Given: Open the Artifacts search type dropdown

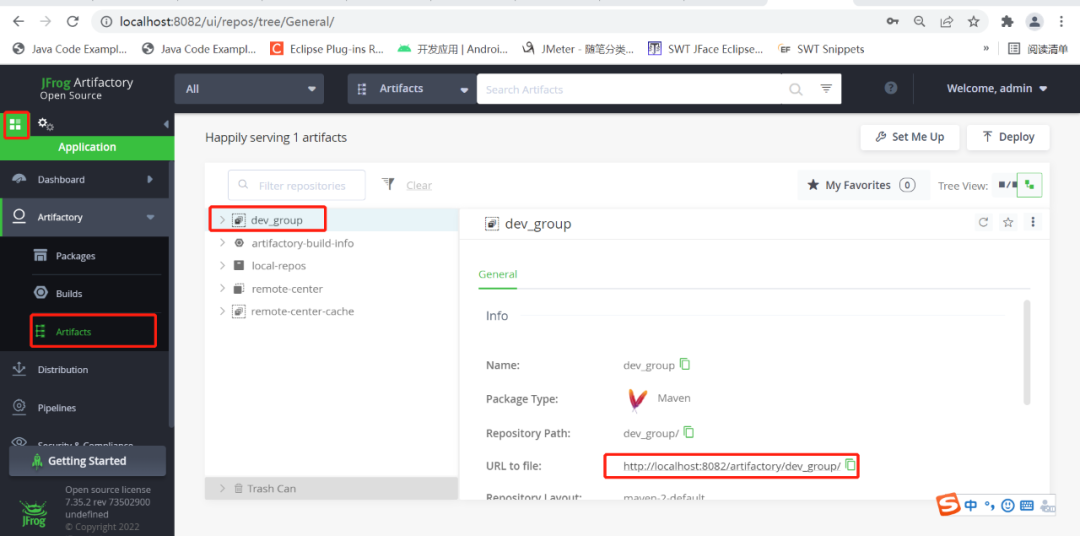Looking at the screenshot, I should [x=411, y=89].
